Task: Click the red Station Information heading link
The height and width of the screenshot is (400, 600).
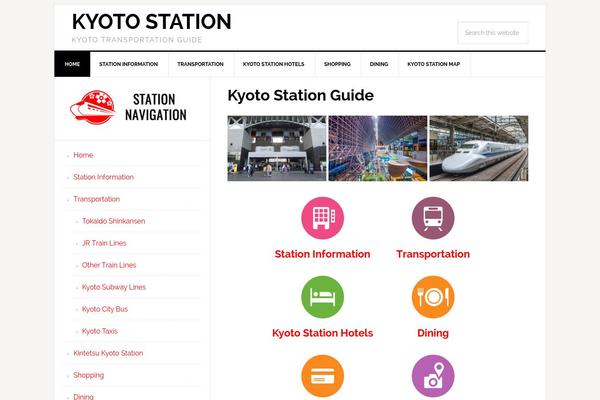Action: tap(323, 254)
